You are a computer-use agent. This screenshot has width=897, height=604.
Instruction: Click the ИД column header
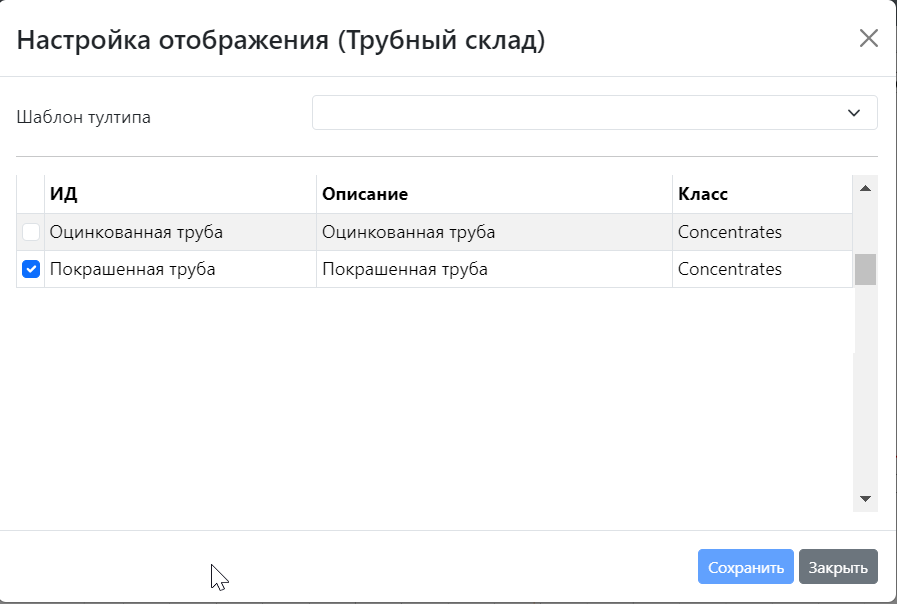tap(180, 194)
